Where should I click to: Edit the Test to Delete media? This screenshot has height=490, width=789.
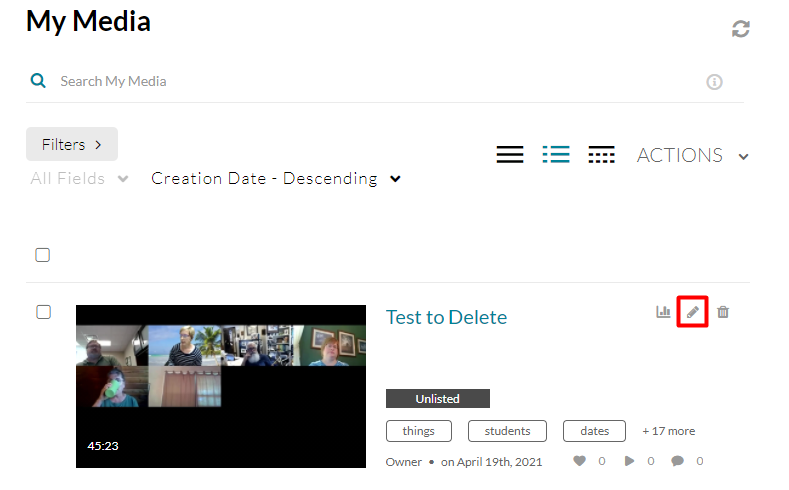click(x=693, y=312)
